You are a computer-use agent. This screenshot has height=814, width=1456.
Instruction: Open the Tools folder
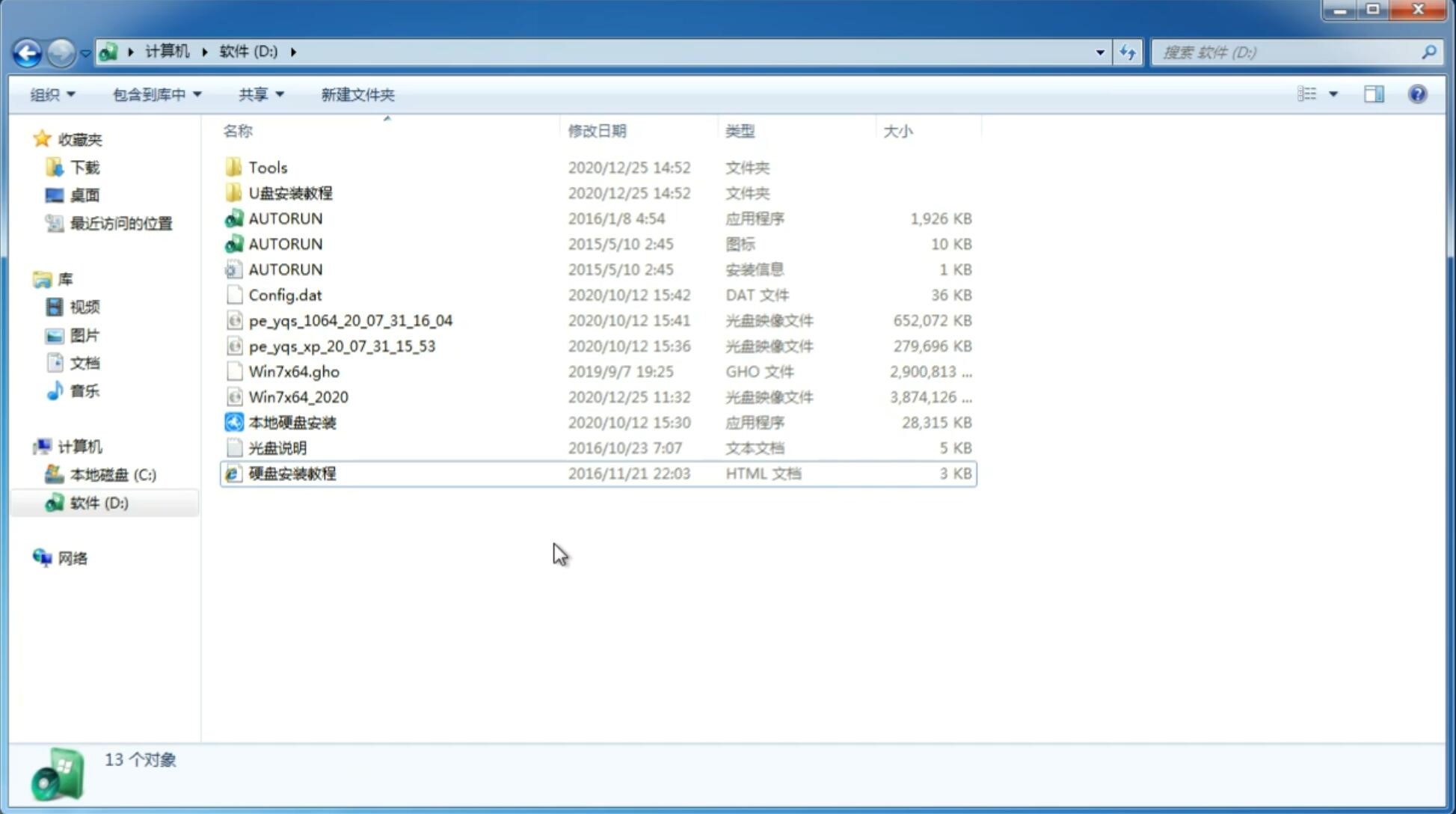tap(267, 167)
